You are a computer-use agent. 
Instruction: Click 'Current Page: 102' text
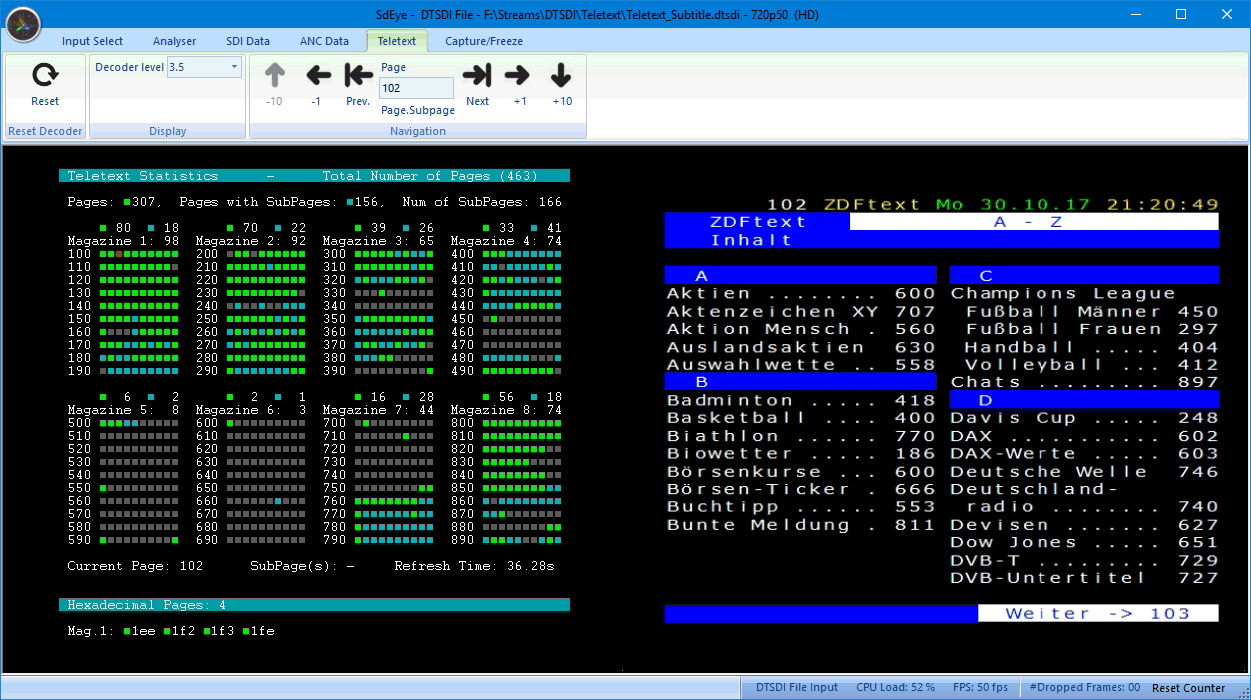coord(135,566)
